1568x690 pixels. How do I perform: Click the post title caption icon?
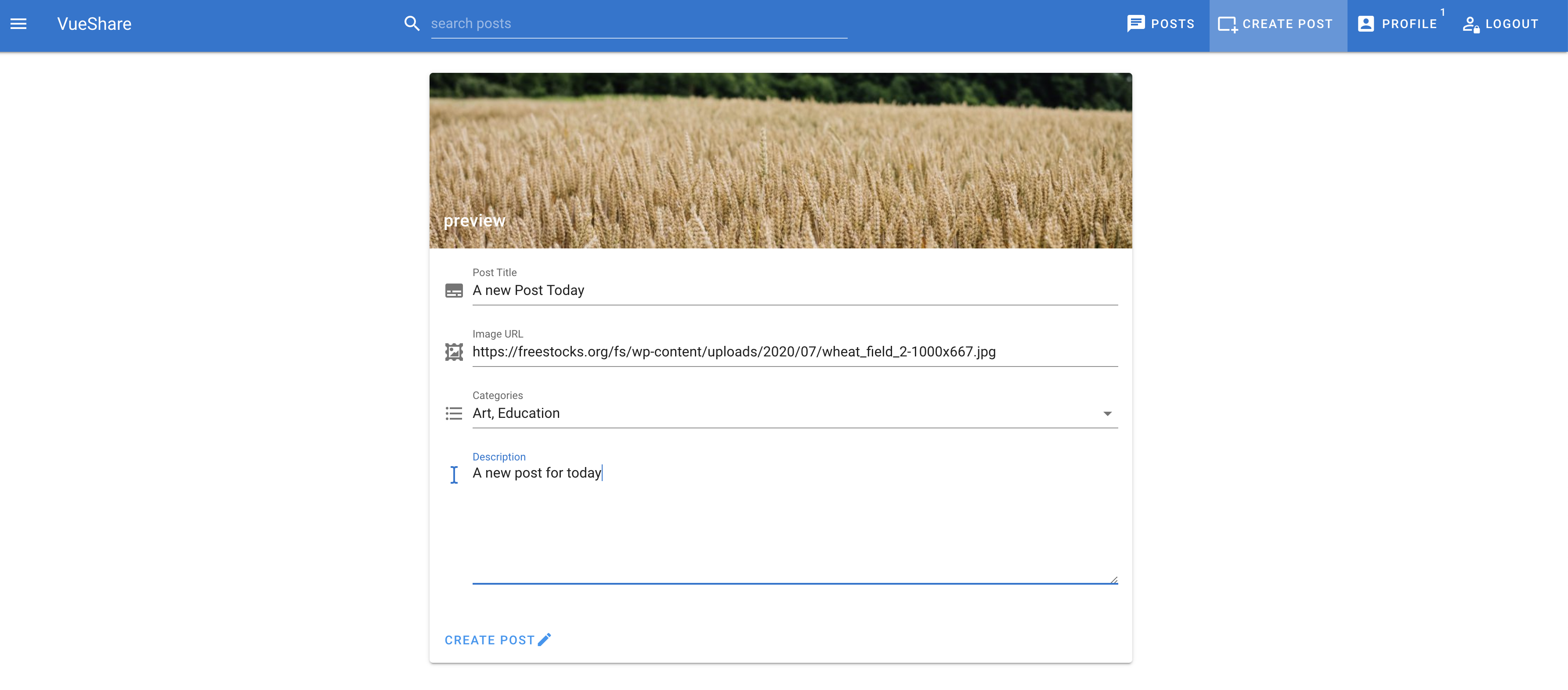point(453,291)
